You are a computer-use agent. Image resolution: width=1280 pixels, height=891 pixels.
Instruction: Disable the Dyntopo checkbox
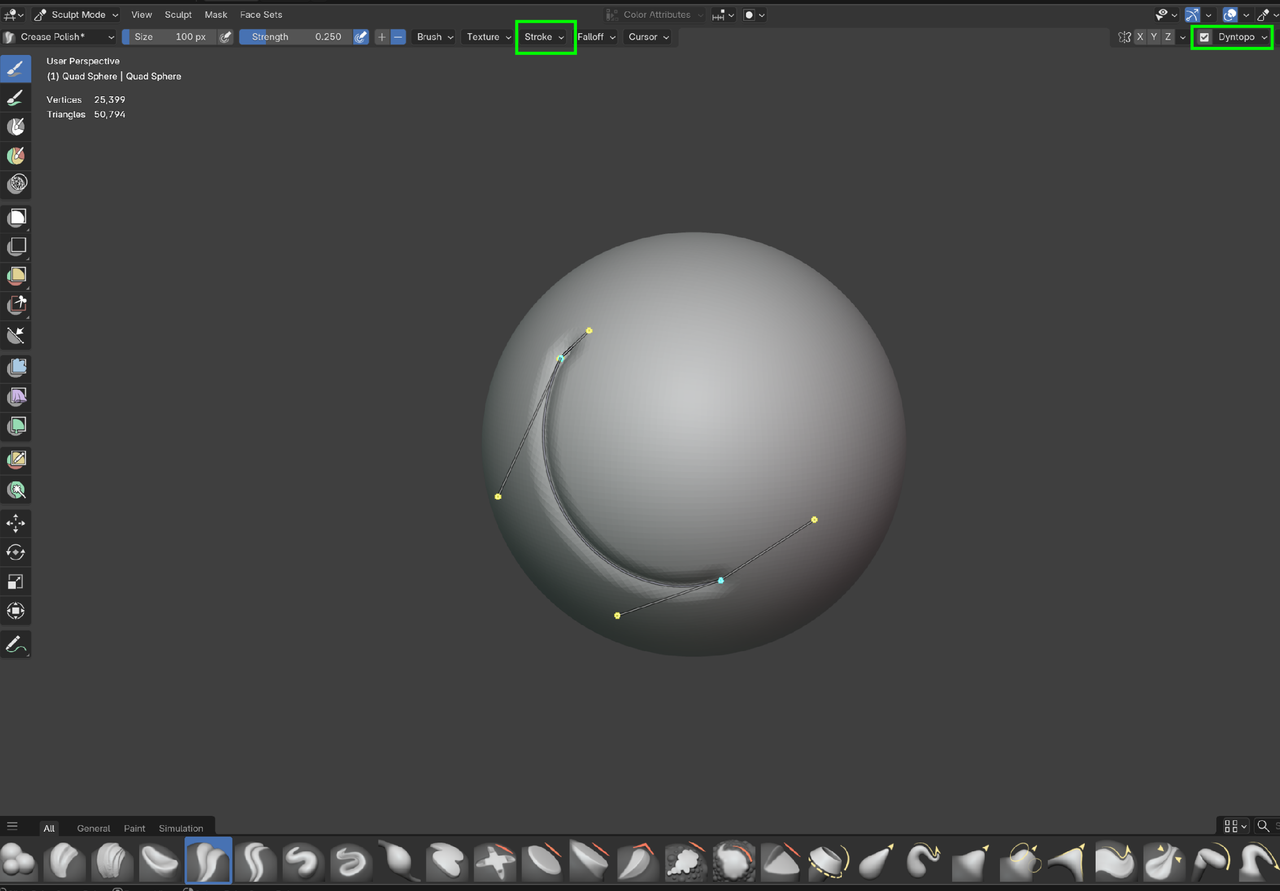pos(1205,37)
